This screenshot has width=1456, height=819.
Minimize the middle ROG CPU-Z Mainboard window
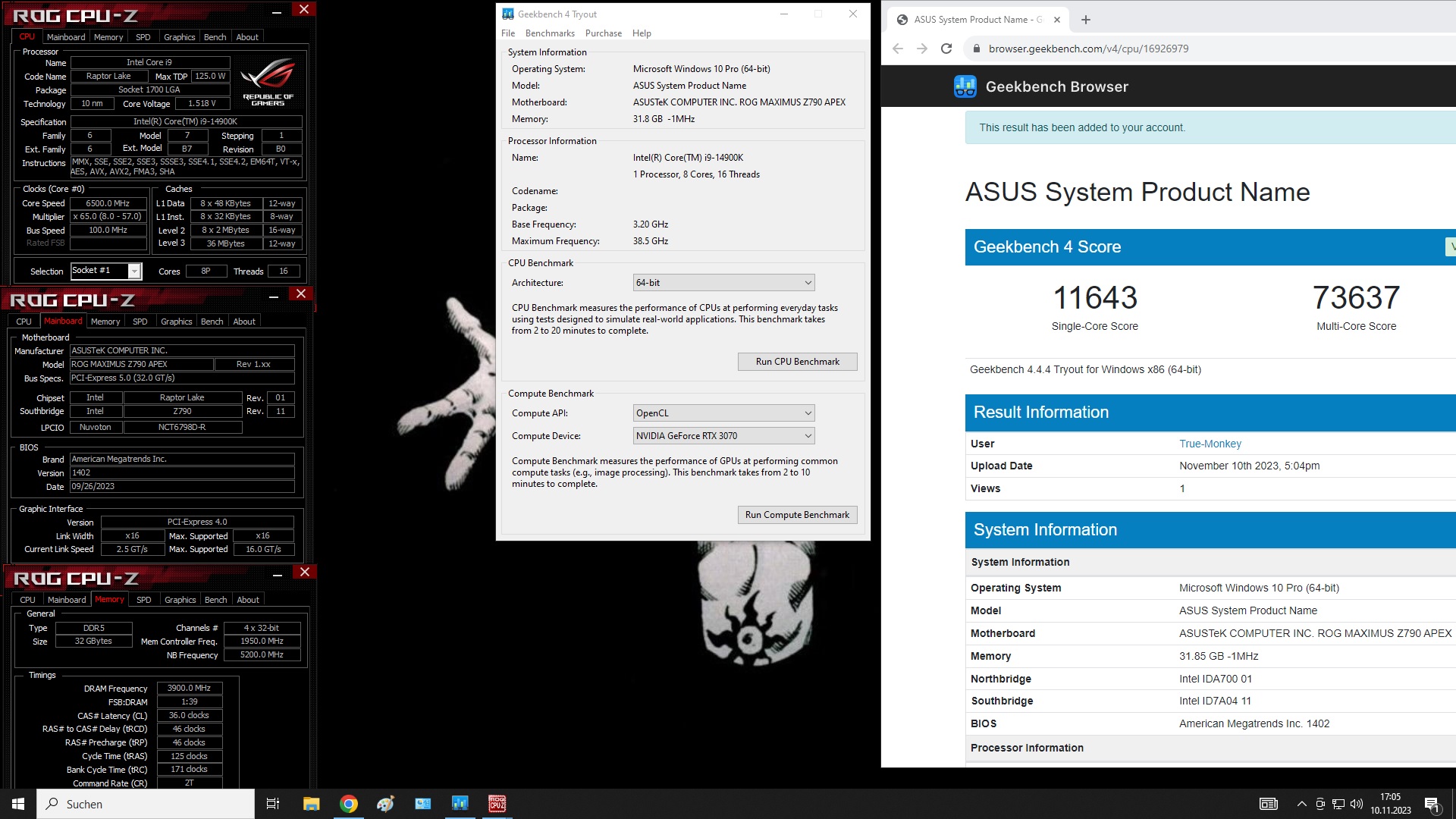click(274, 297)
